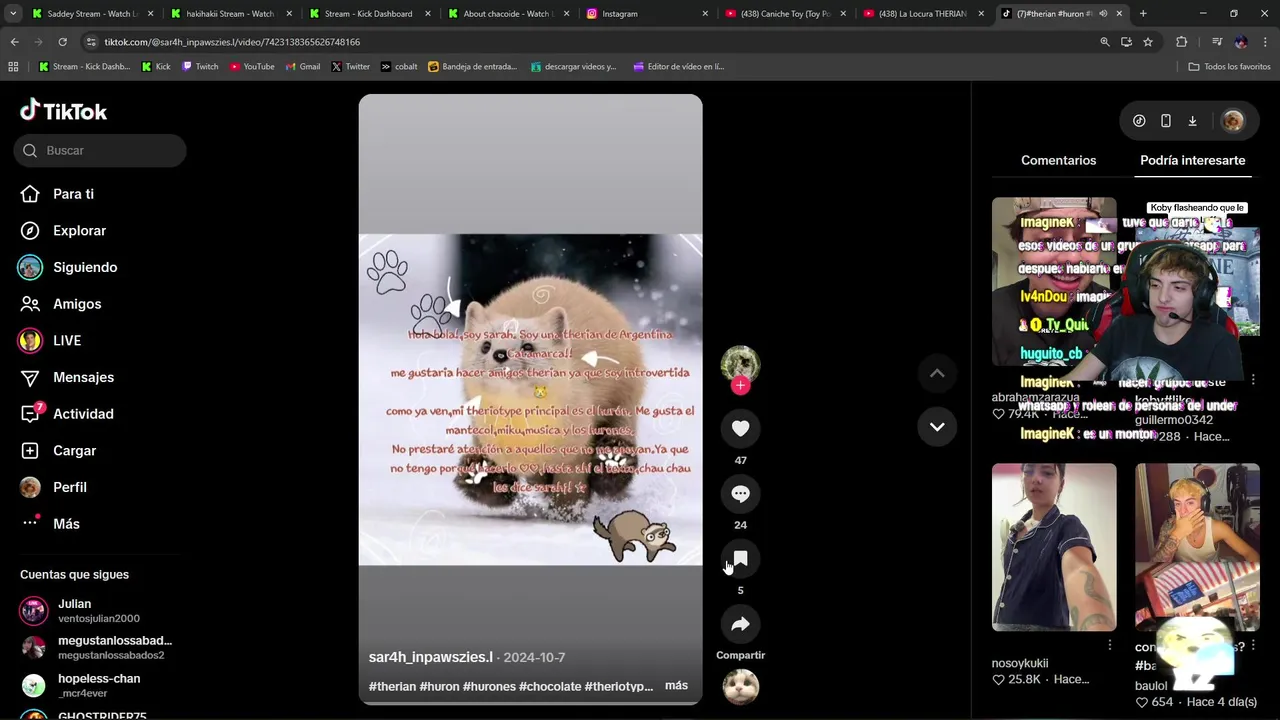Open options dots on guillermo0342 video

click(1253, 380)
